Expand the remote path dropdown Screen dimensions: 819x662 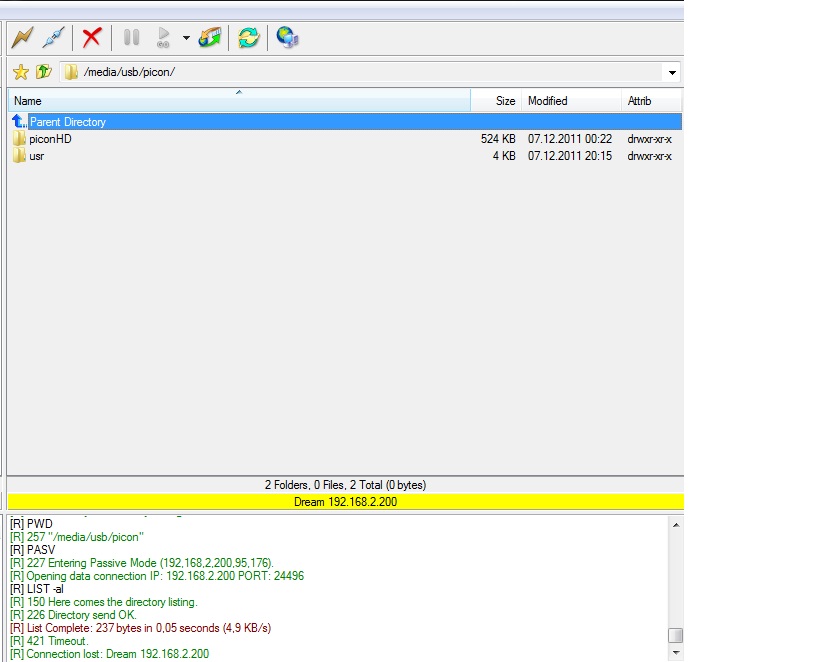672,73
